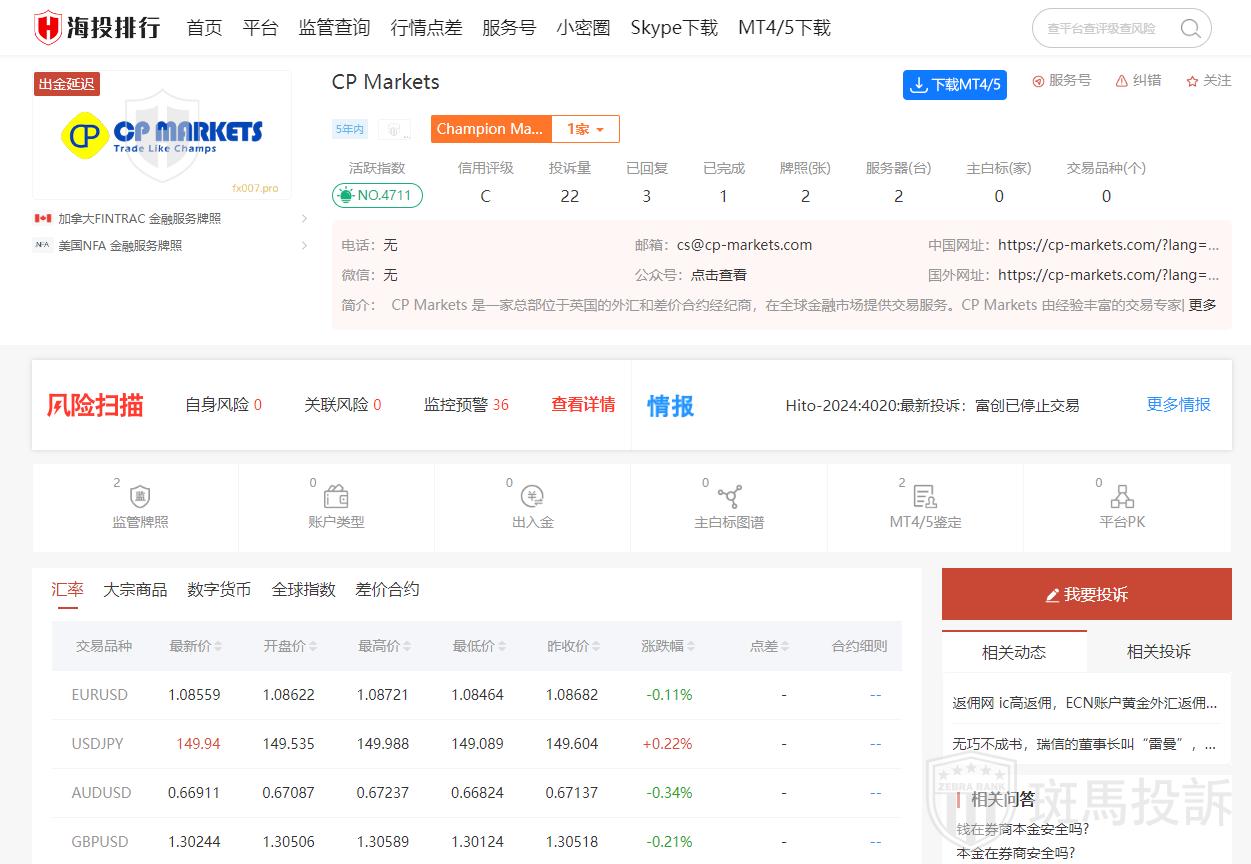Viewport: 1251px width, 864px height.
Task: Click the 纠错 report error icon
Action: tap(1122, 81)
